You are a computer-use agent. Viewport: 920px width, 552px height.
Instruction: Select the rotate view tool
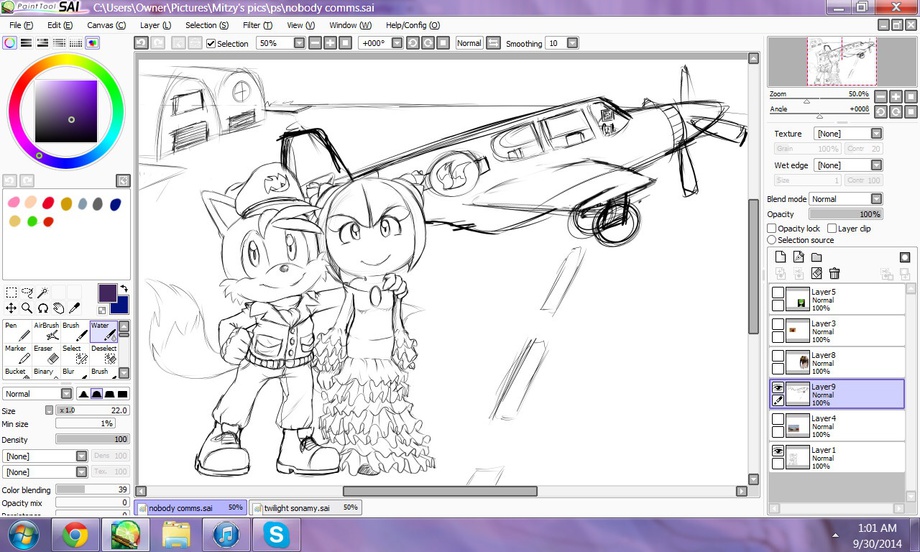coord(42,308)
